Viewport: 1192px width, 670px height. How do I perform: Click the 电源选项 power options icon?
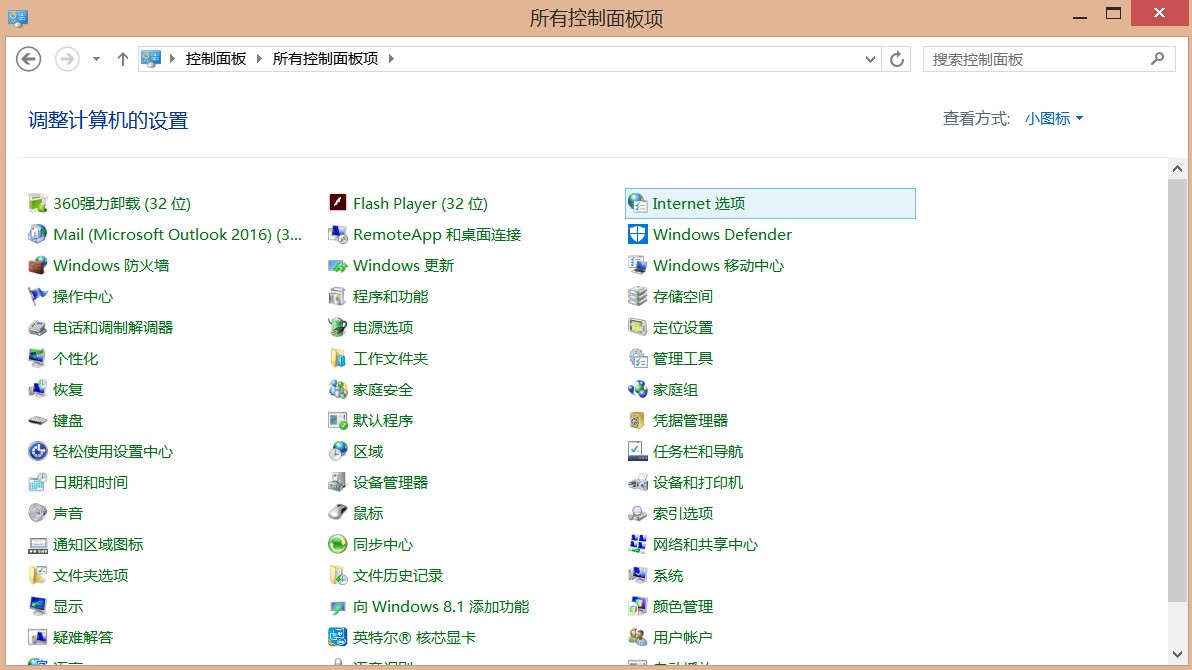point(338,327)
